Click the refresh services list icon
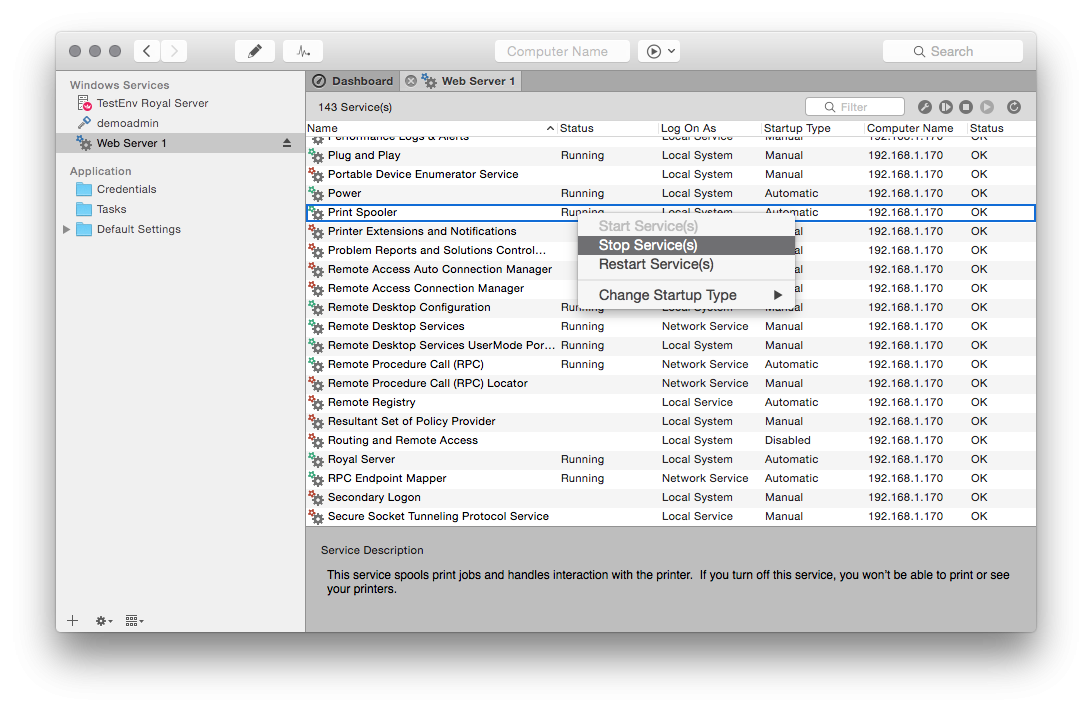This screenshot has height=712, width=1092. click(1014, 107)
